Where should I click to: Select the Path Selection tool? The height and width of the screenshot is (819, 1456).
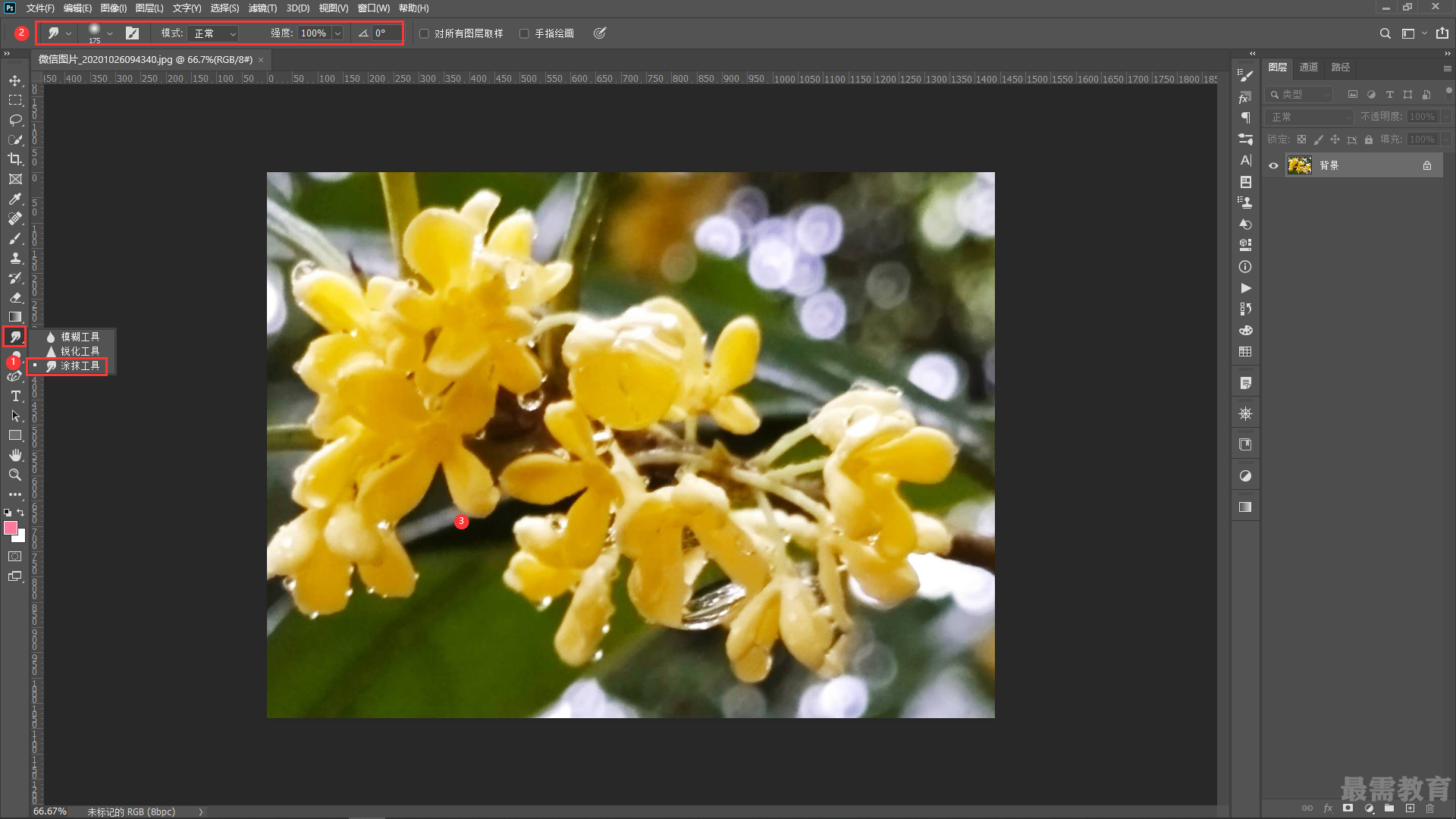pos(15,416)
